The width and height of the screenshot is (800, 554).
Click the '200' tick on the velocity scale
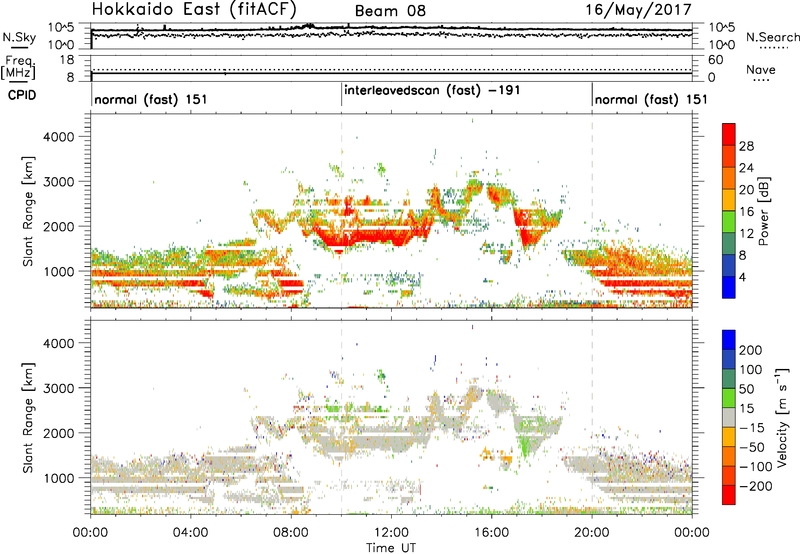click(x=751, y=350)
